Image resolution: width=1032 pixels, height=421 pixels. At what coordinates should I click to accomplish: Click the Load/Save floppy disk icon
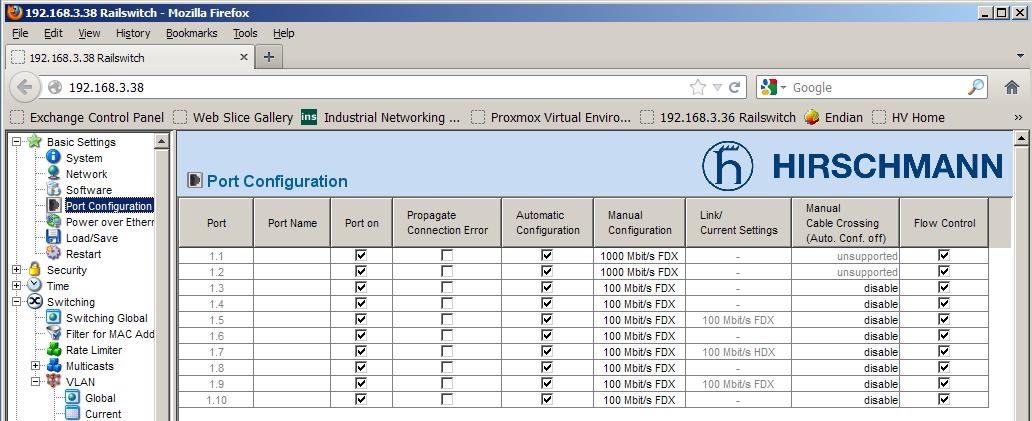pyautogui.click(x=54, y=237)
